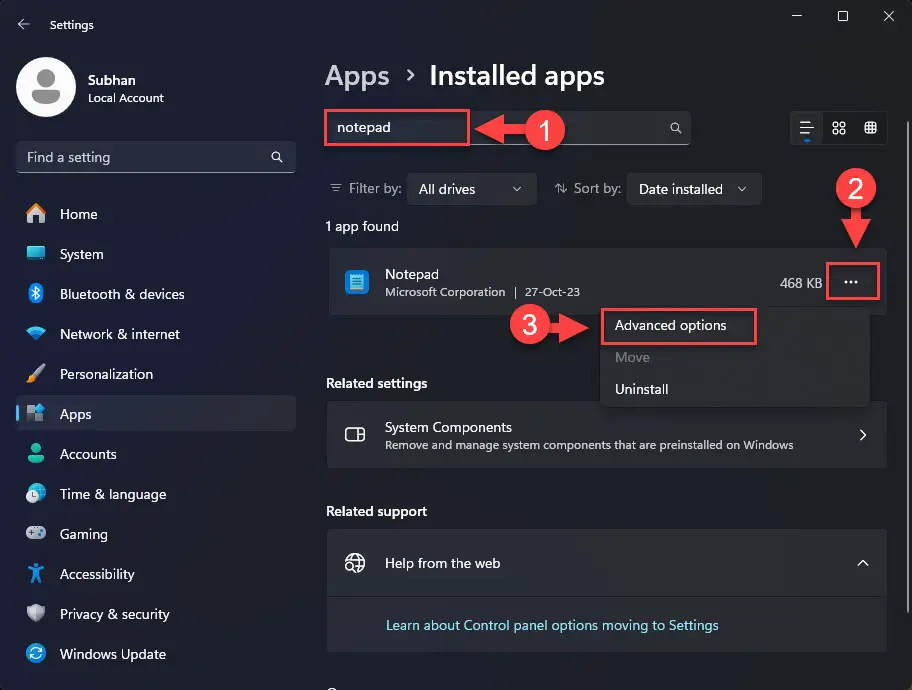
Task: Open System Components settings
Action: point(606,435)
